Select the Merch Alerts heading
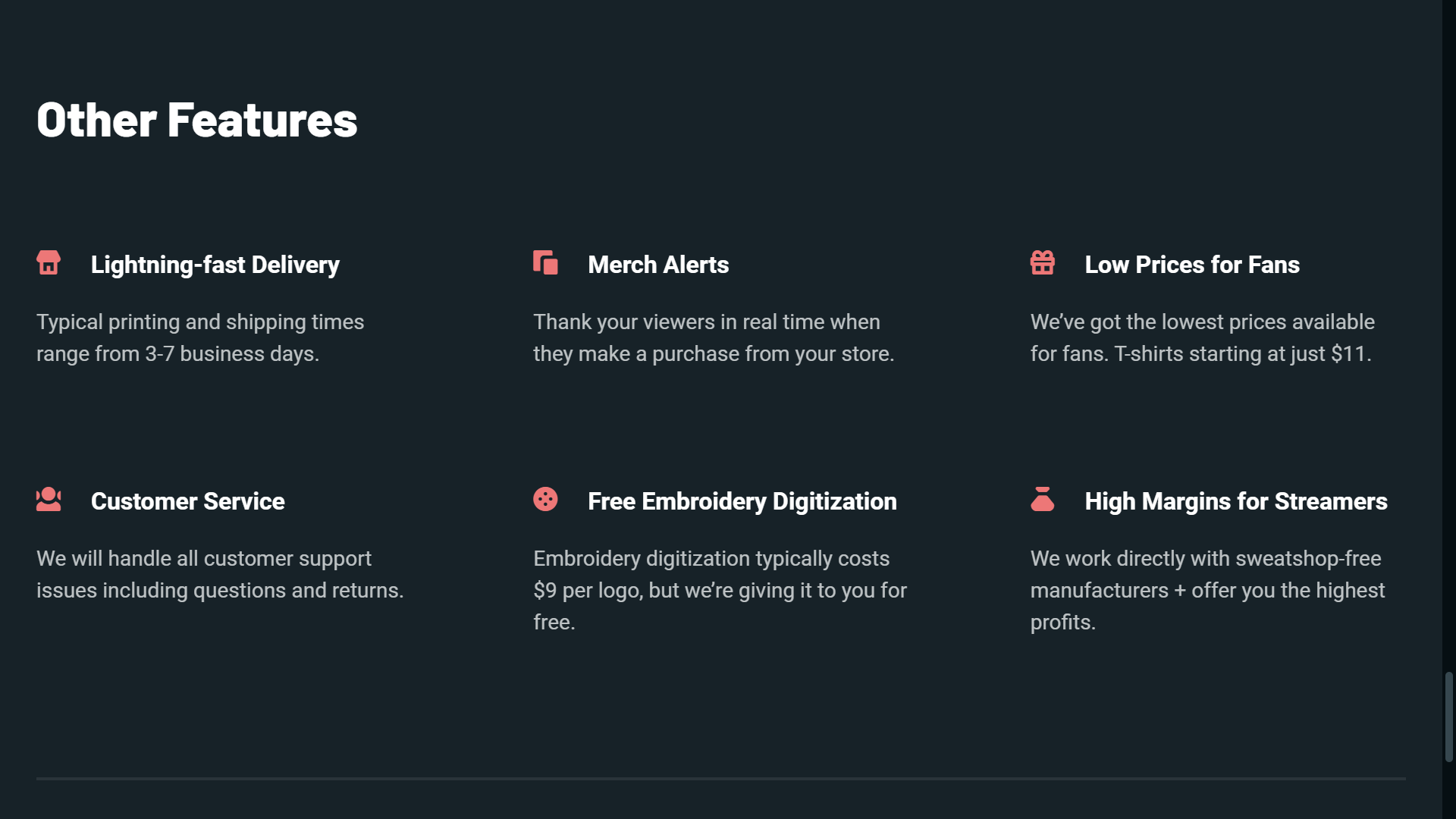Screen dimensions: 1456x819 click(x=658, y=265)
